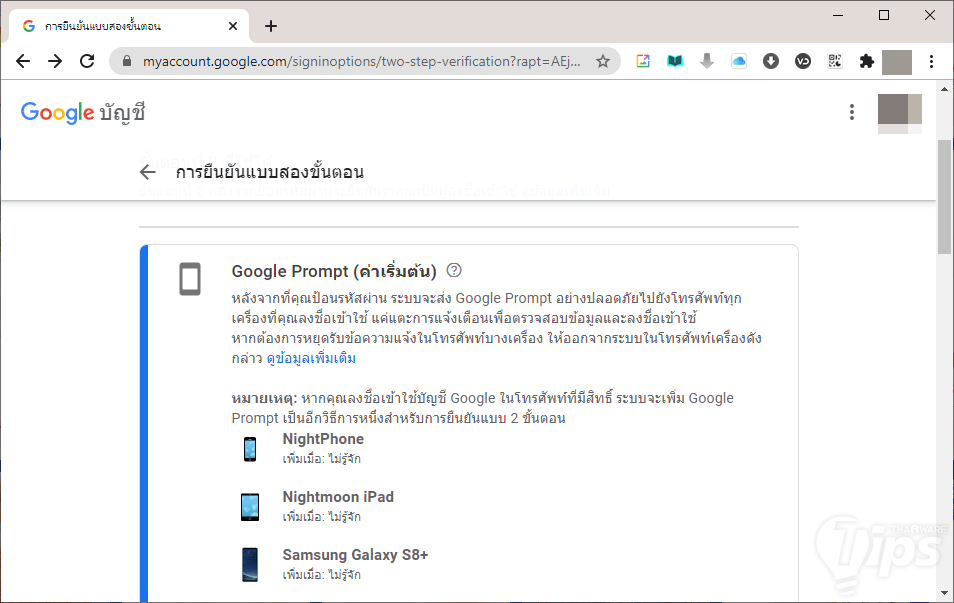Screen dimensions: 954x603
Task: Select the NightPhone device icon
Action: pyautogui.click(x=250, y=450)
